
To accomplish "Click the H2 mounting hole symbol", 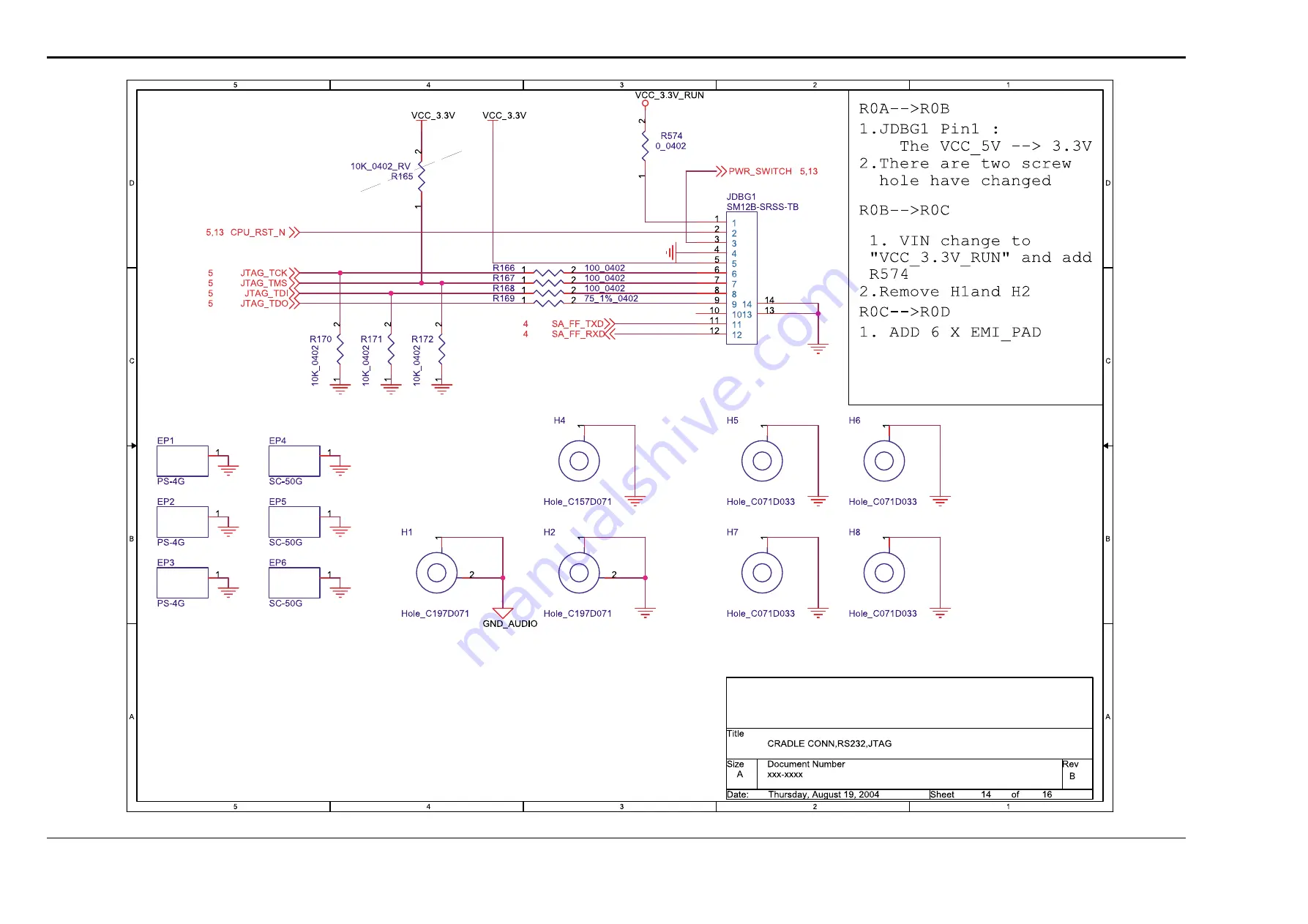I will 579,573.
